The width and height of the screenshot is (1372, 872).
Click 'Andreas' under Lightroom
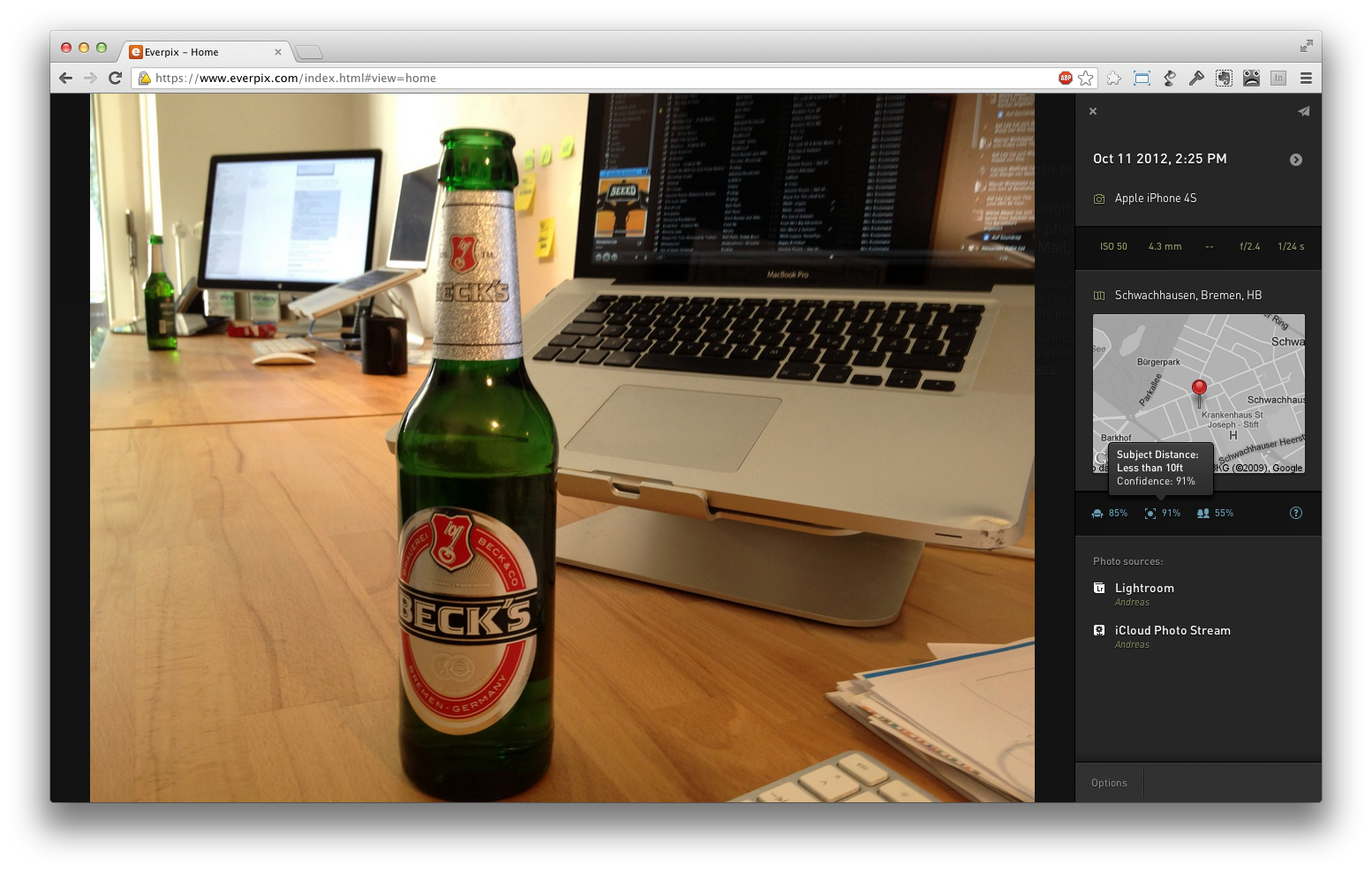[1132, 603]
